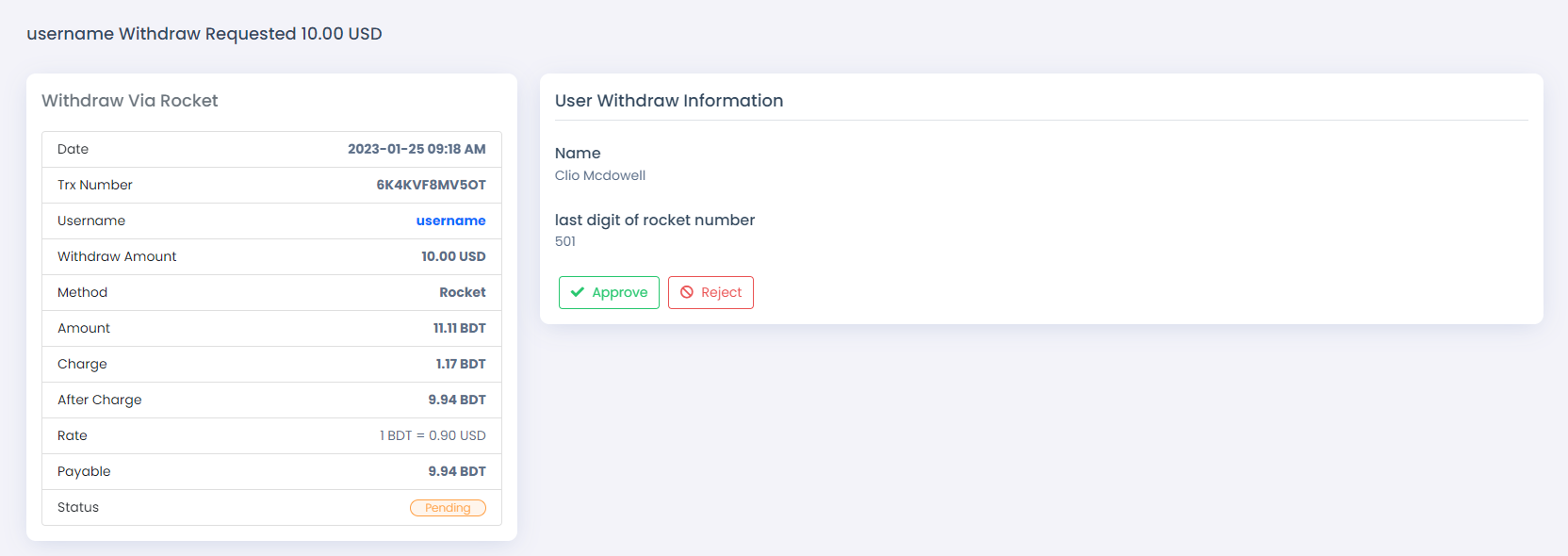1568x556 pixels.
Task: Click the Pending status badge
Action: tap(448, 508)
